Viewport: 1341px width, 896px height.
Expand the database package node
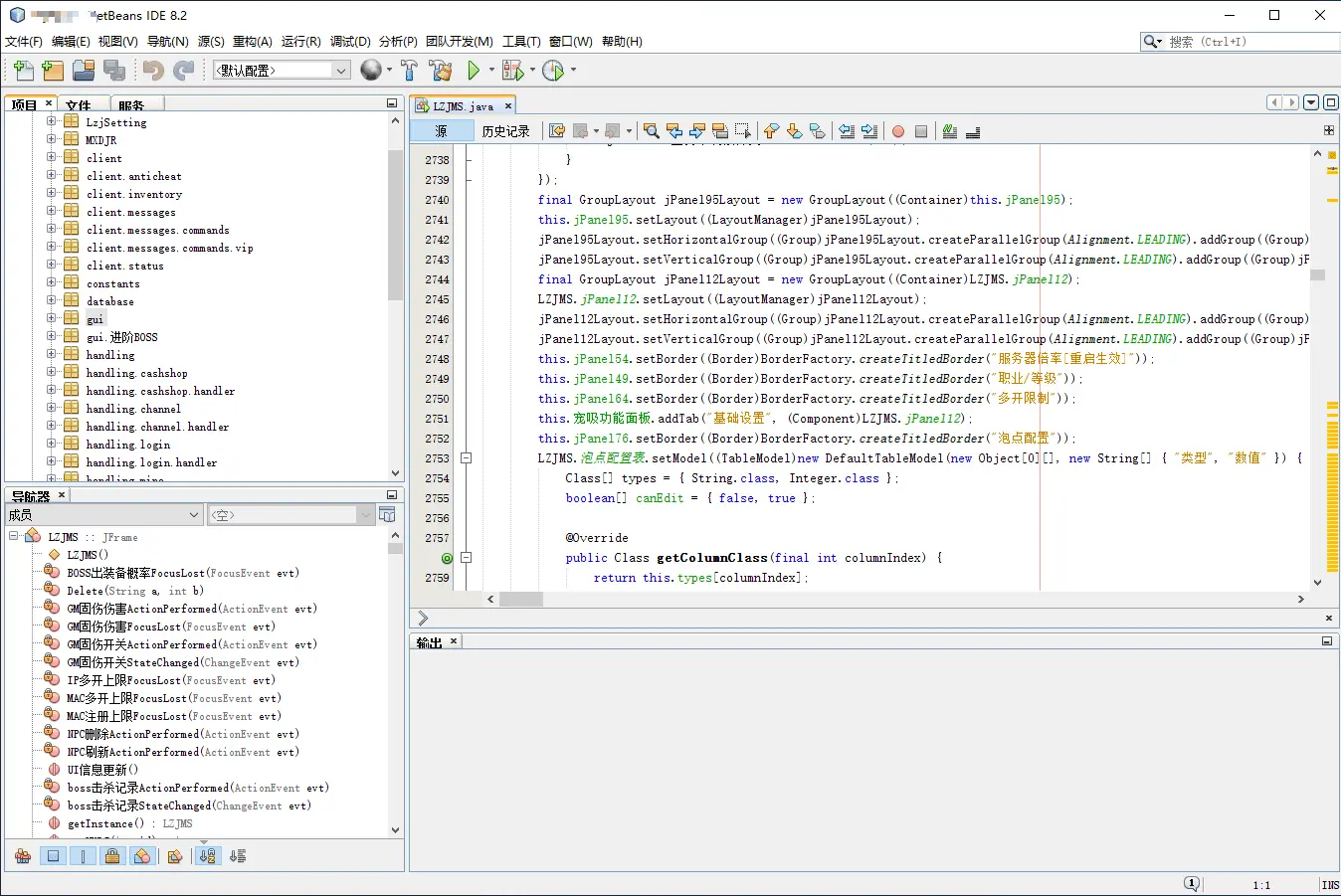tap(51, 300)
